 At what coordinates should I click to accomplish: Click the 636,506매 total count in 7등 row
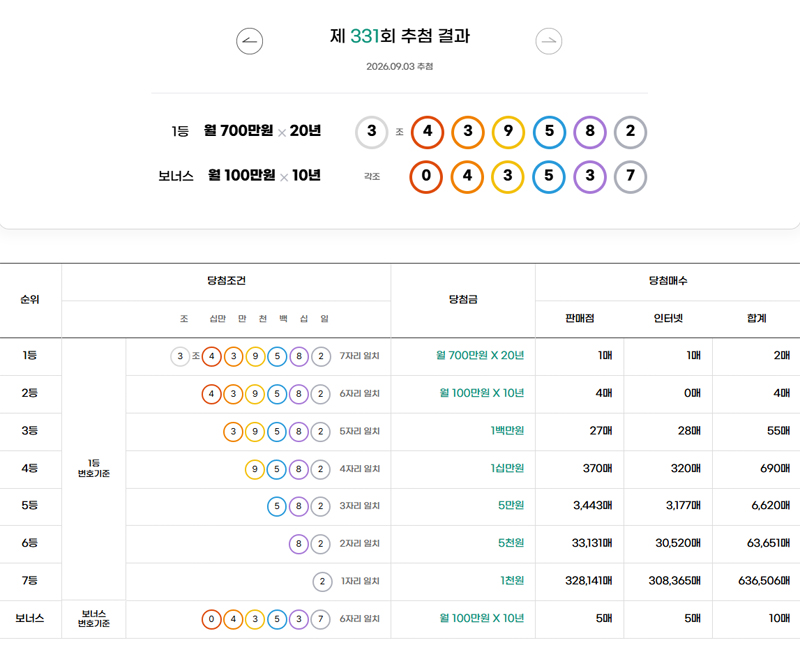pos(764,581)
